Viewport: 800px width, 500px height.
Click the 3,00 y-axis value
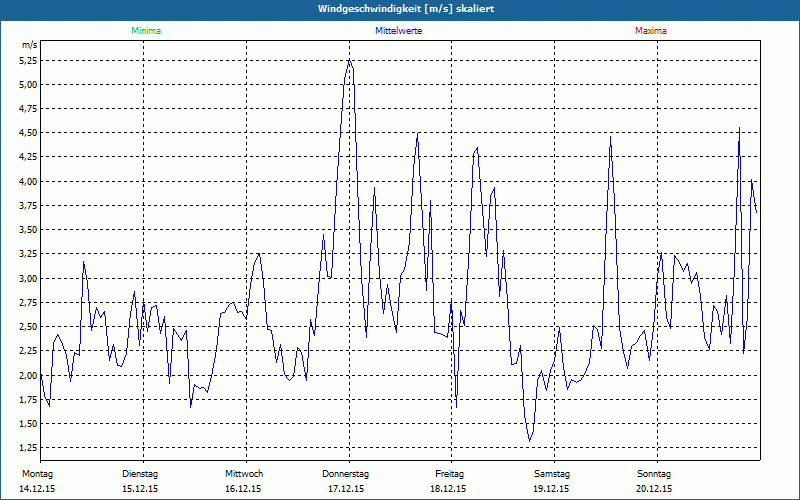29,279
